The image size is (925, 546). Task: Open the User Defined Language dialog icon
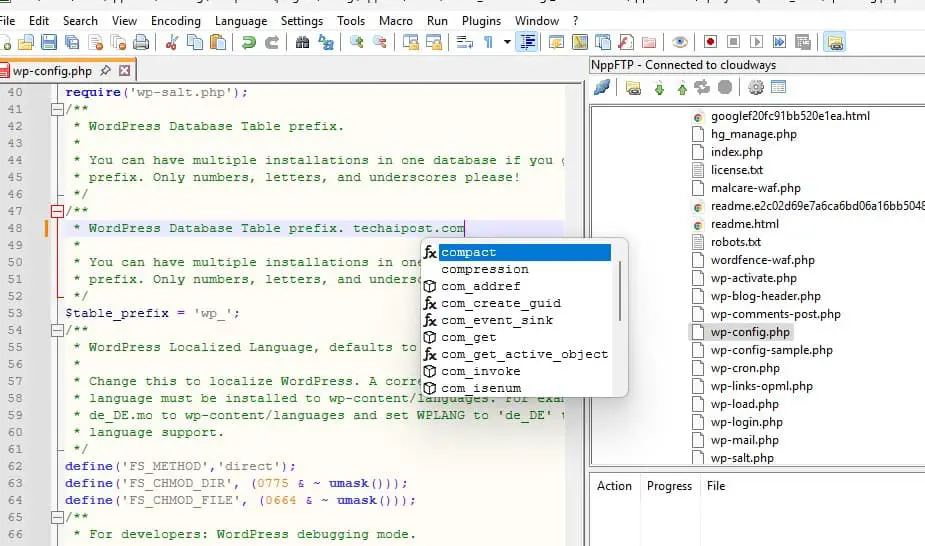click(556, 42)
